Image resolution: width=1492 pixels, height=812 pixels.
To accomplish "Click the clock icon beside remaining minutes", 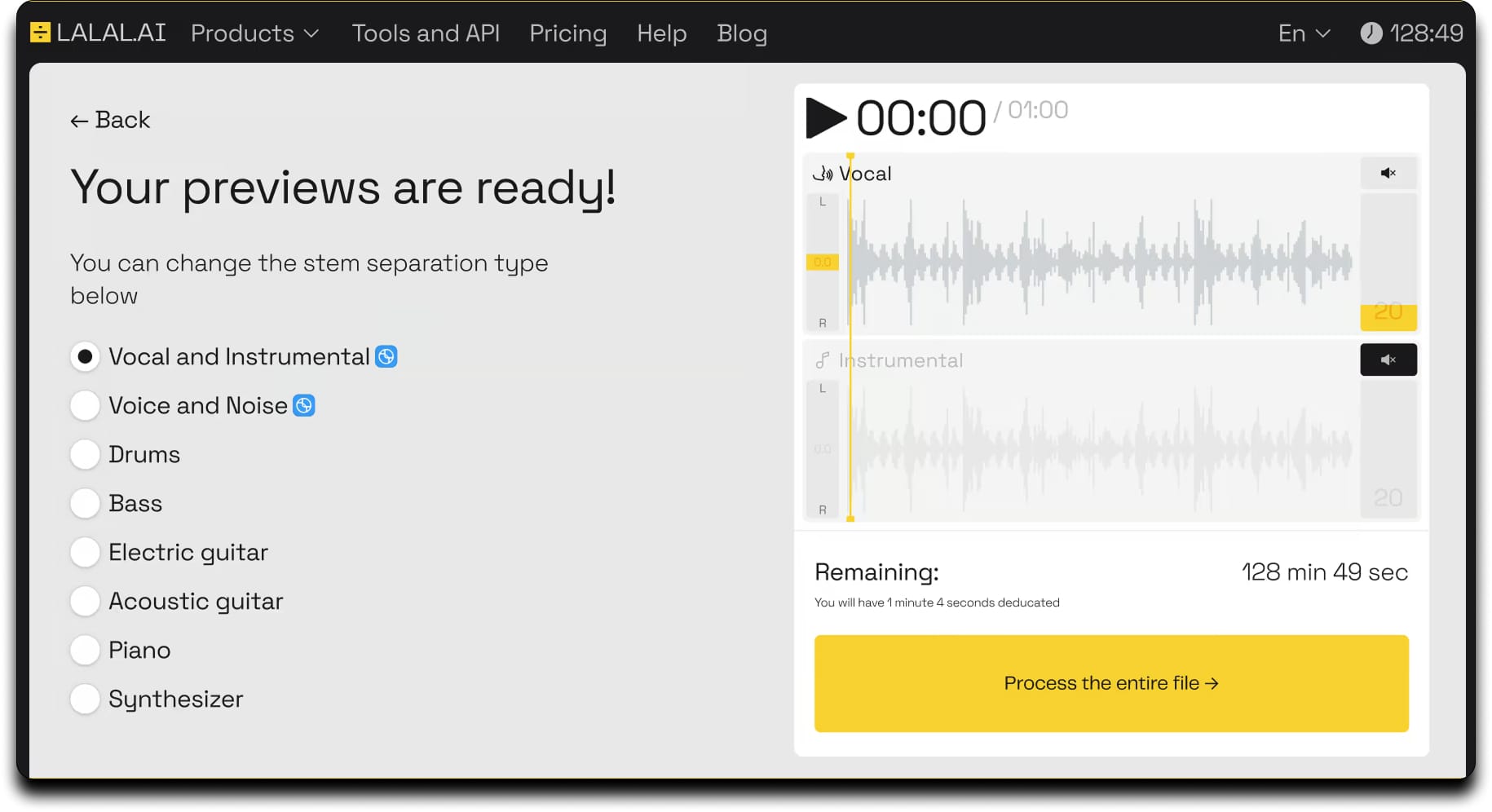I will tap(1371, 33).
